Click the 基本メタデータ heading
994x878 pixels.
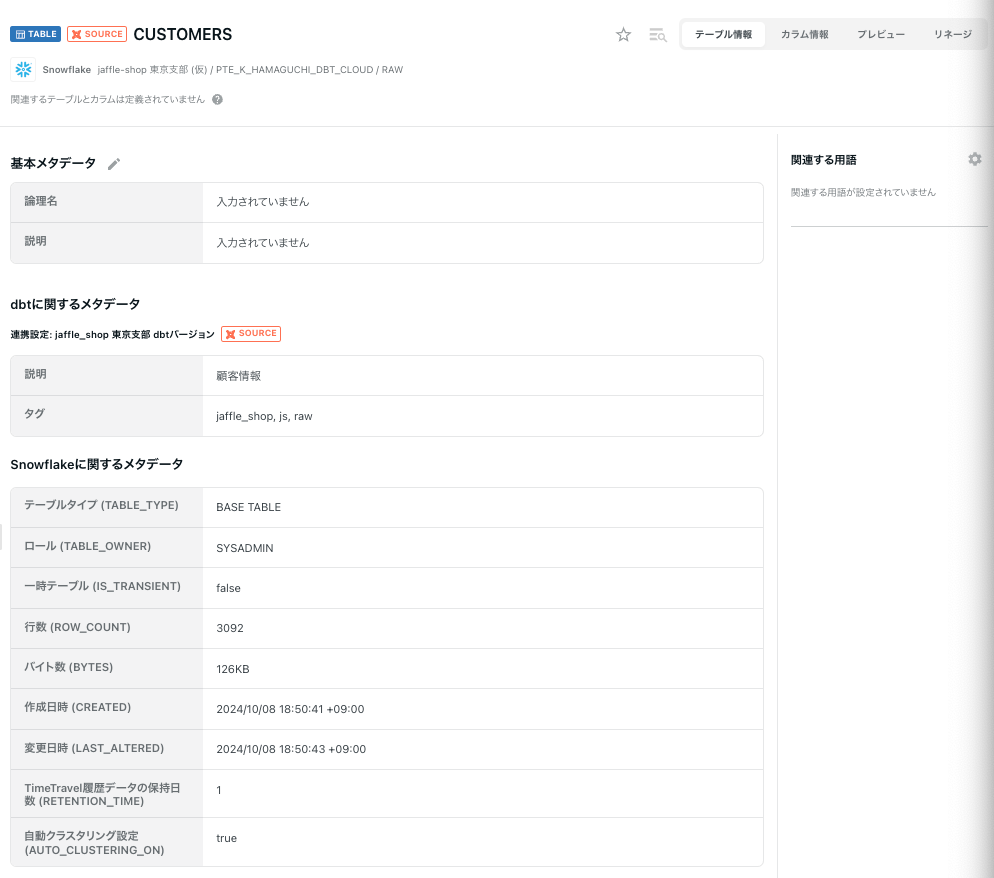[53, 164]
